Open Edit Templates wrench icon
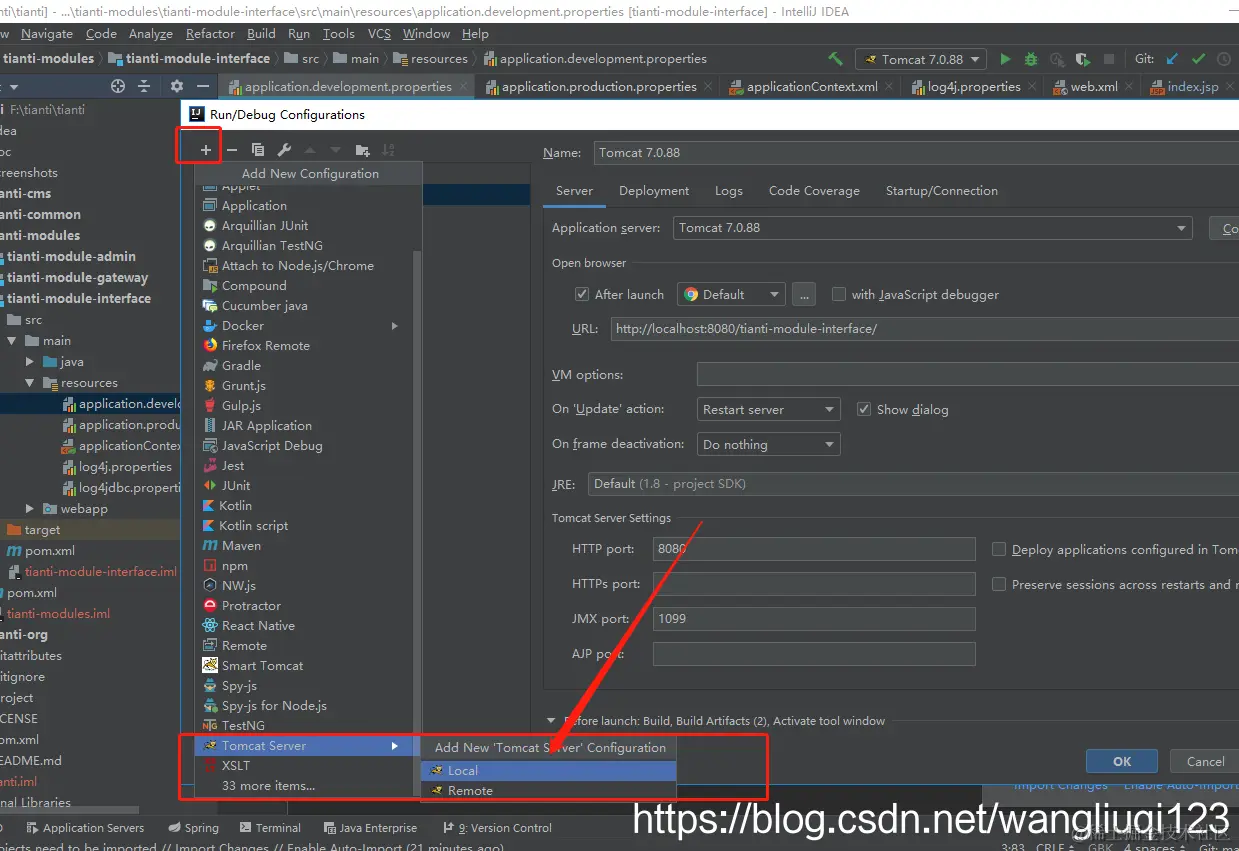The width and height of the screenshot is (1239, 851). [284, 150]
